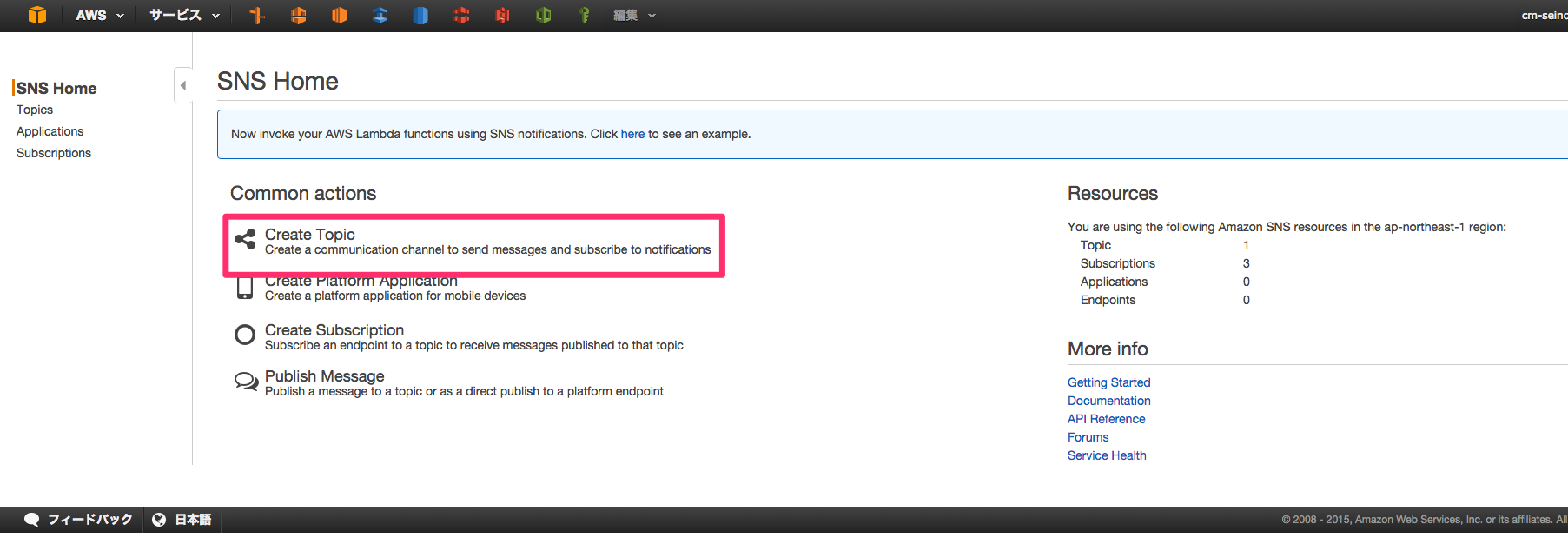
Task: Click the globe icon for 日本語 language
Action: click(159, 520)
